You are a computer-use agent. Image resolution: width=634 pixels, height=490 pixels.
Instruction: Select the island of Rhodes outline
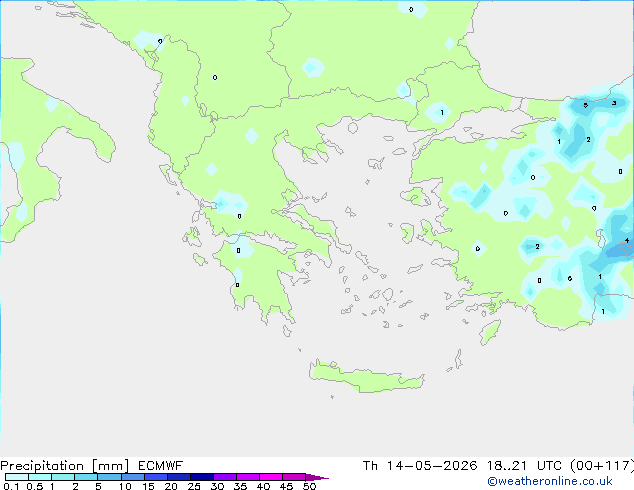click(490, 332)
